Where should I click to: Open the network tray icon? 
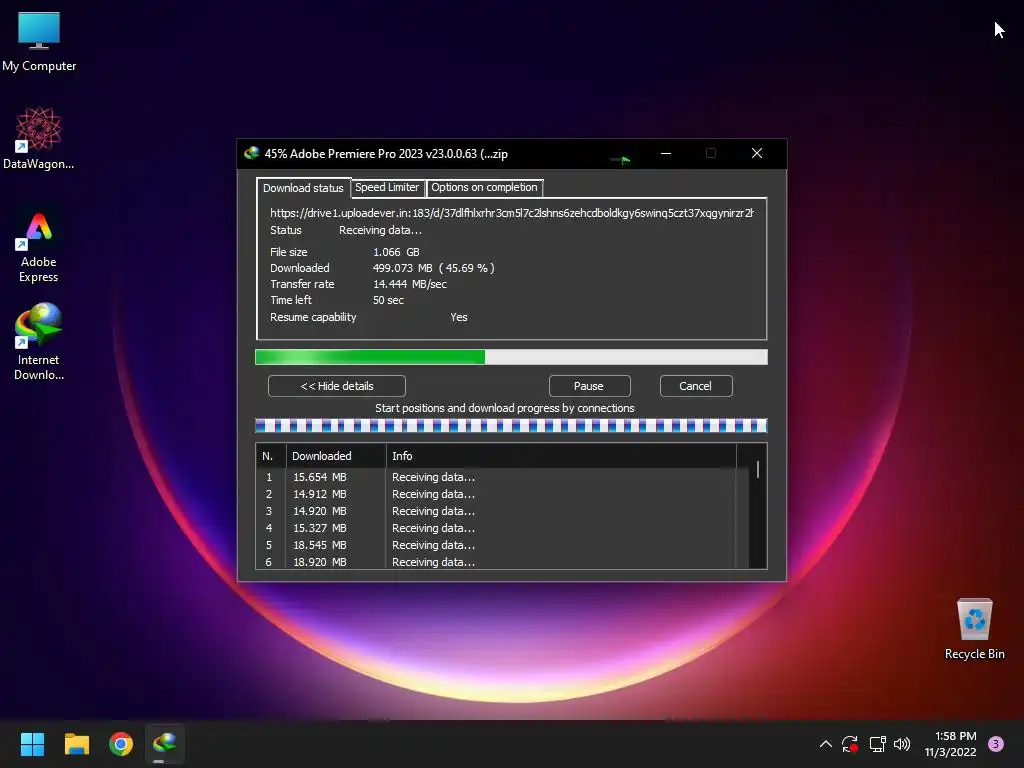point(877,744)
